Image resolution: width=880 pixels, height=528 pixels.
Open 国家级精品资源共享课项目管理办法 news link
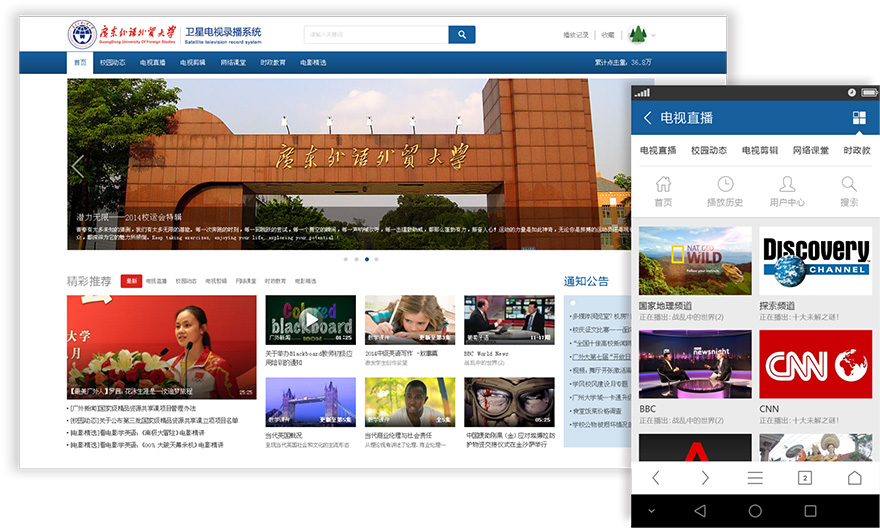[132, 408]
